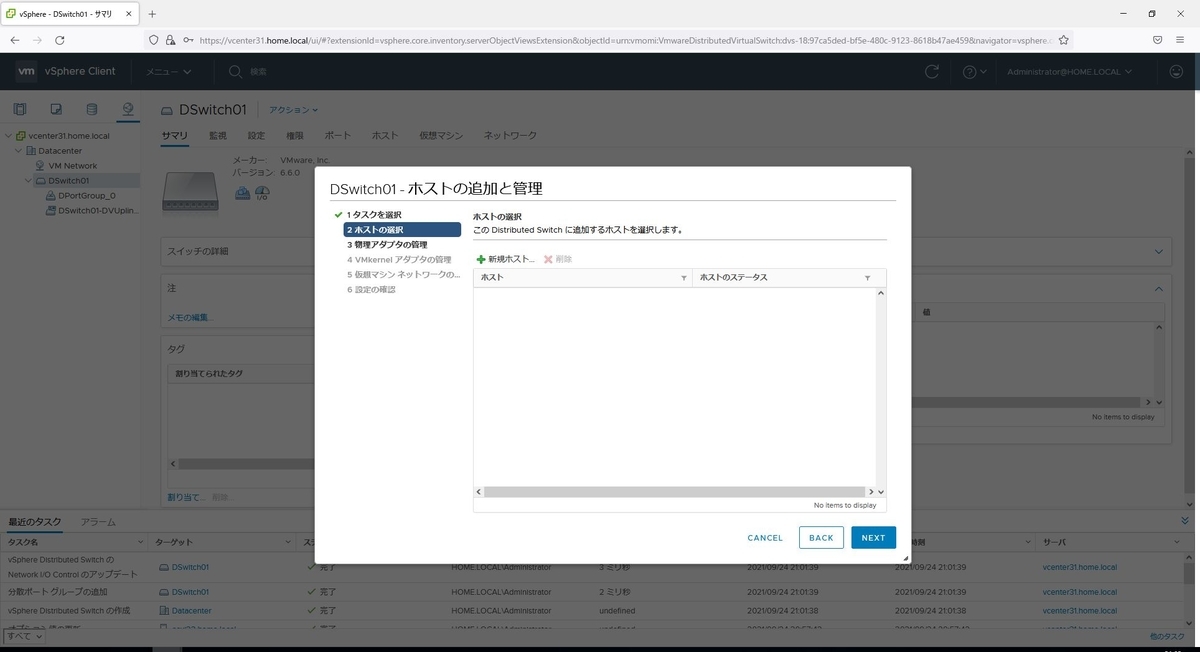Bookmark page with star icon
This screenshot has height=652, width=1200.
pyautogui.click(x=1064, y=40)
